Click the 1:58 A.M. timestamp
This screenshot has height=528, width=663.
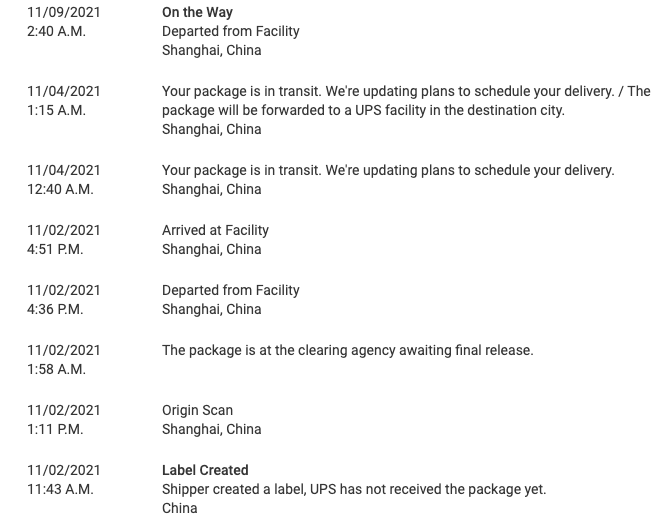pos(56,369)
